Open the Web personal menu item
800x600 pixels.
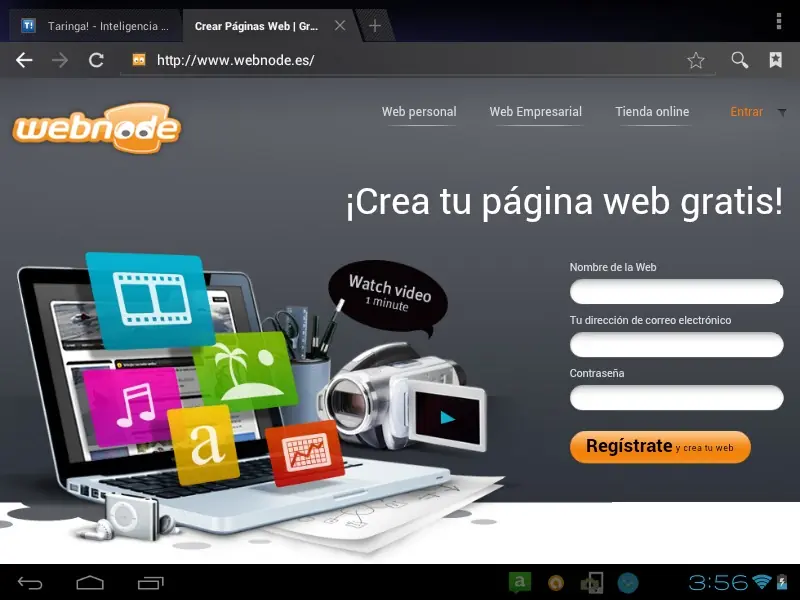(x=419, y=112)
